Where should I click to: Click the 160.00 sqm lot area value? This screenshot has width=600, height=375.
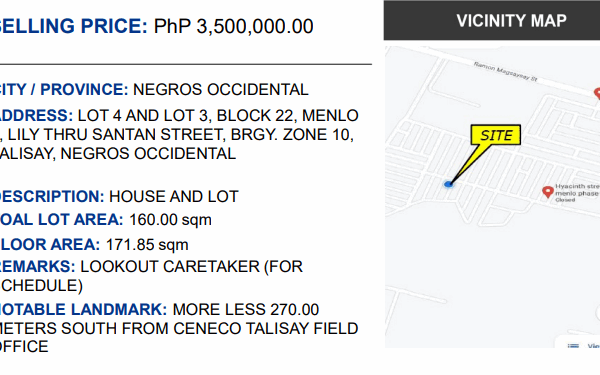click(x=170, y=220)
